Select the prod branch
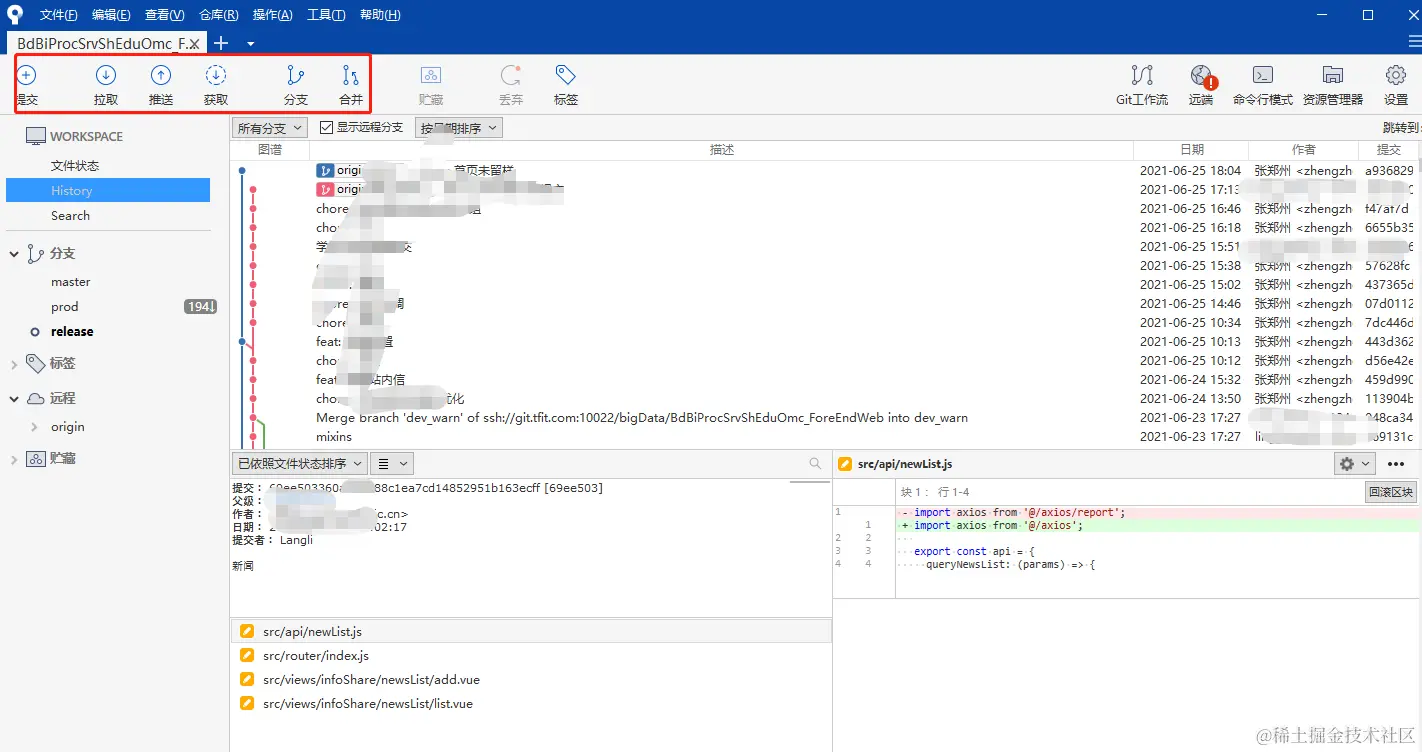The width and height of the screenshot is (1422, 752). coord(64,307)
